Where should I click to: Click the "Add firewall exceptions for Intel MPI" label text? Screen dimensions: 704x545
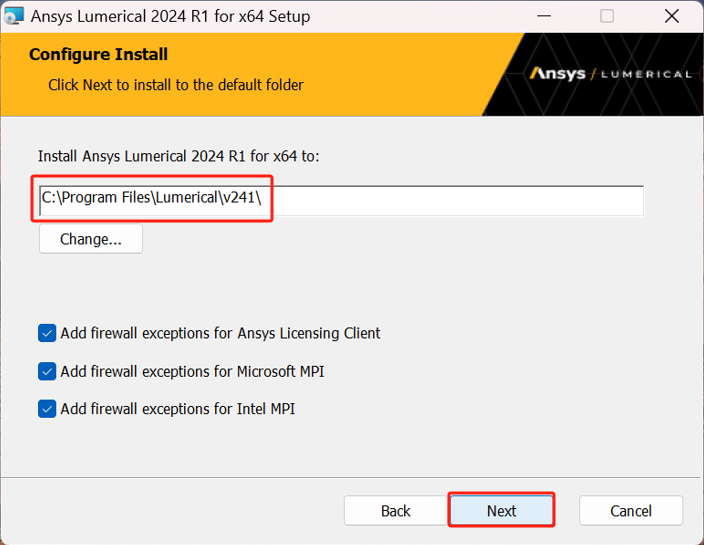pos(177,408)
